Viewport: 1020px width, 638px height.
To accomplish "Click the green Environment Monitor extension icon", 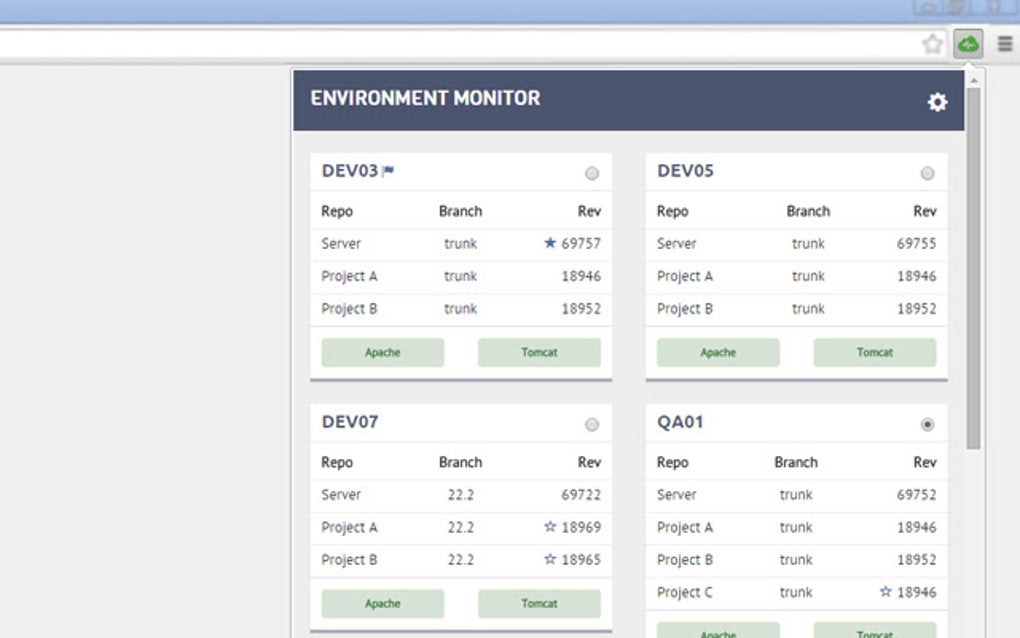I will click(966, 43).
